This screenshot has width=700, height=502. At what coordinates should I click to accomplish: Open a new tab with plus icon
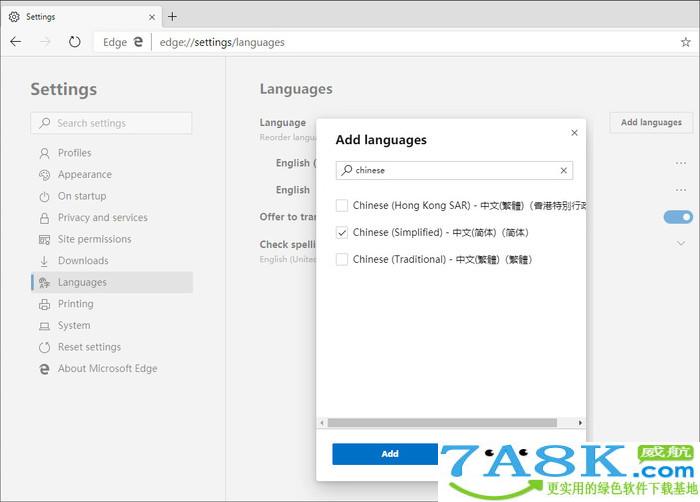[x=172, y=17]
